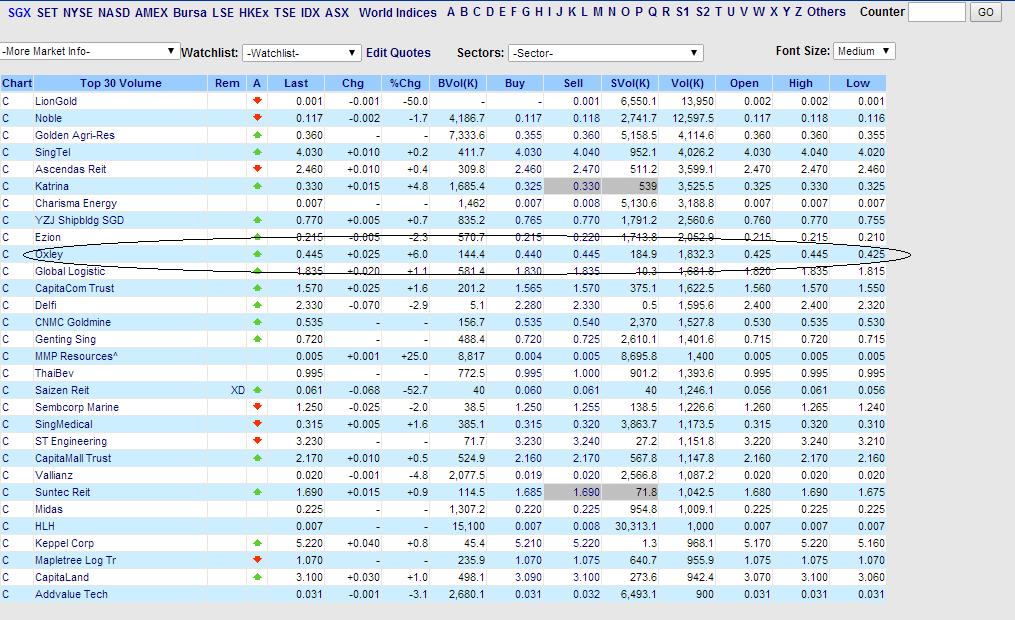This screenshot has height=620, width=1015.
Task: Select the SGX exchange tab
Action: click(19, 12)
